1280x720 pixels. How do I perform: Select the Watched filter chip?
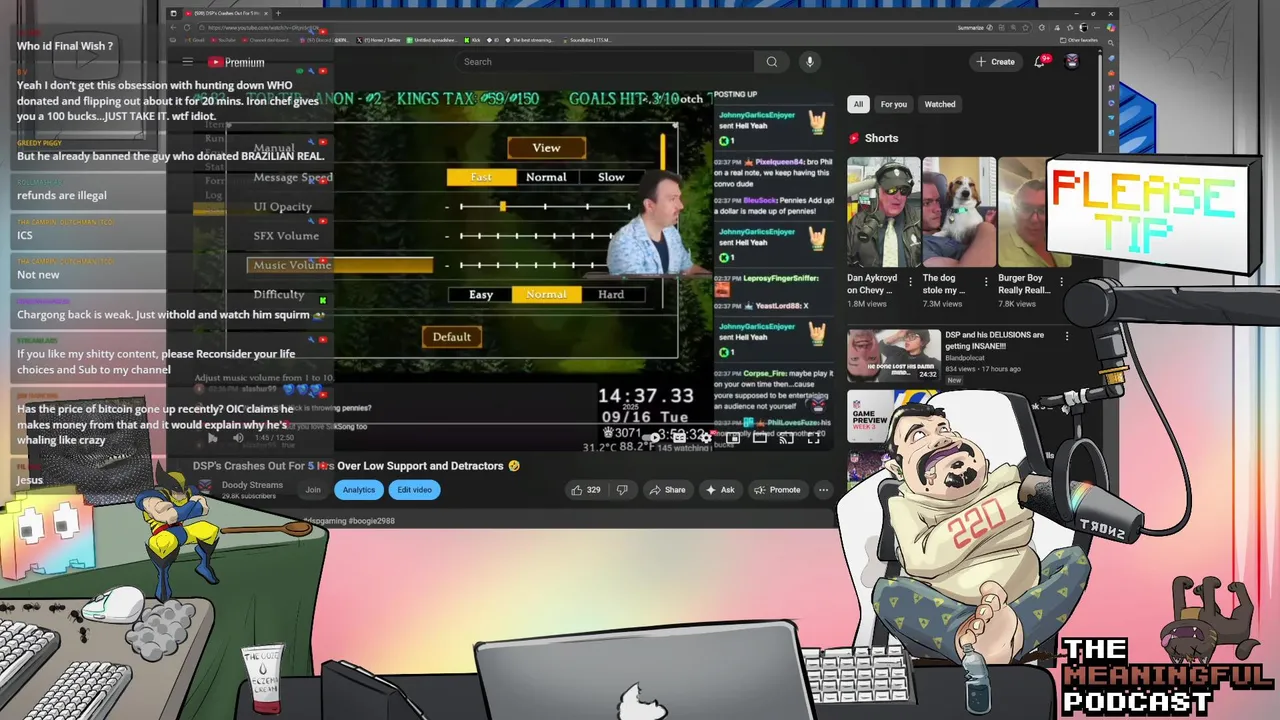tap(940, 104)
